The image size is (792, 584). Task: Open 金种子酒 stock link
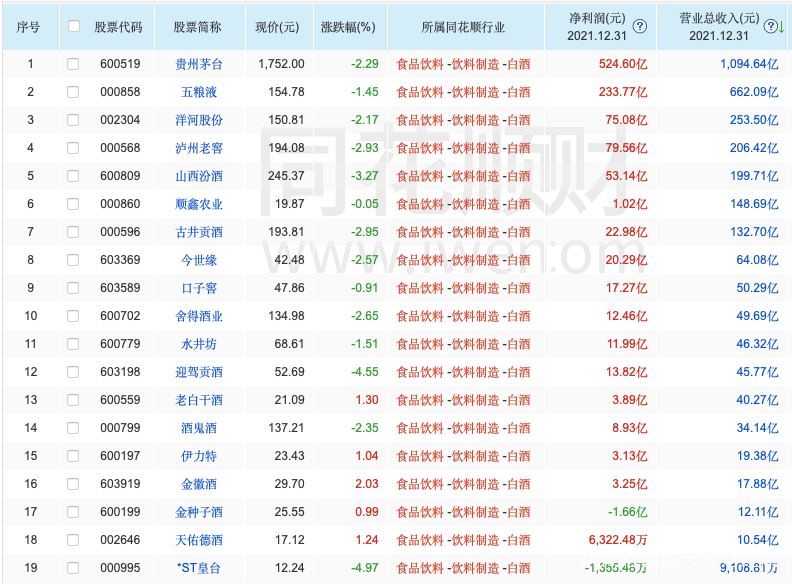coord(199,512)
